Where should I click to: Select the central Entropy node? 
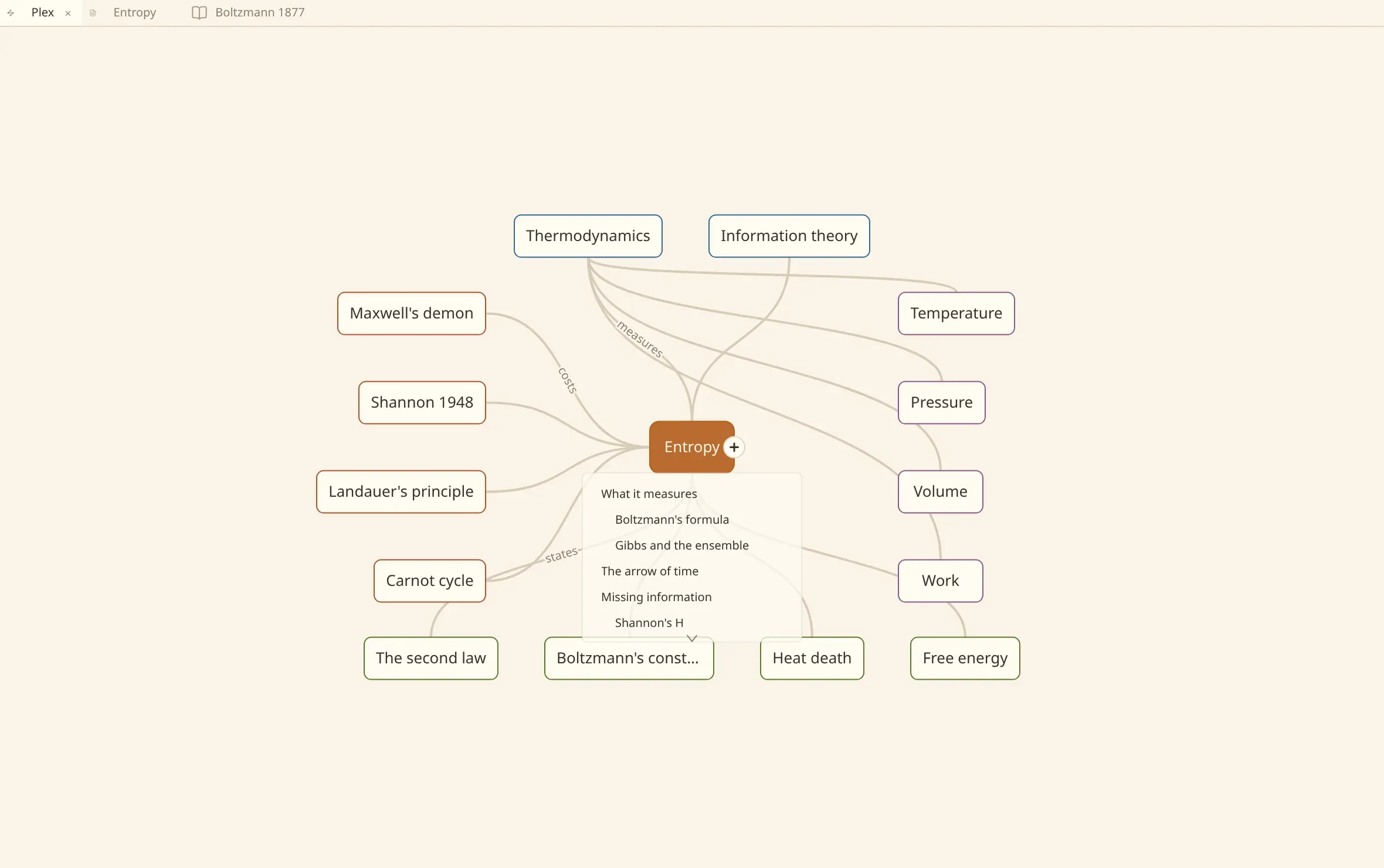click(x=691, y=447)
